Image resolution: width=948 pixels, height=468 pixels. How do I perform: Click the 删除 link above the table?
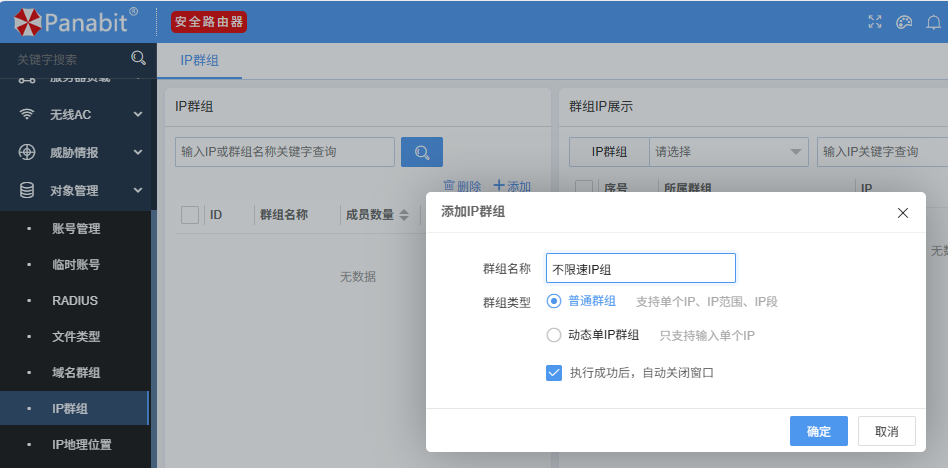pyautogui.click(x=463, y=186)
